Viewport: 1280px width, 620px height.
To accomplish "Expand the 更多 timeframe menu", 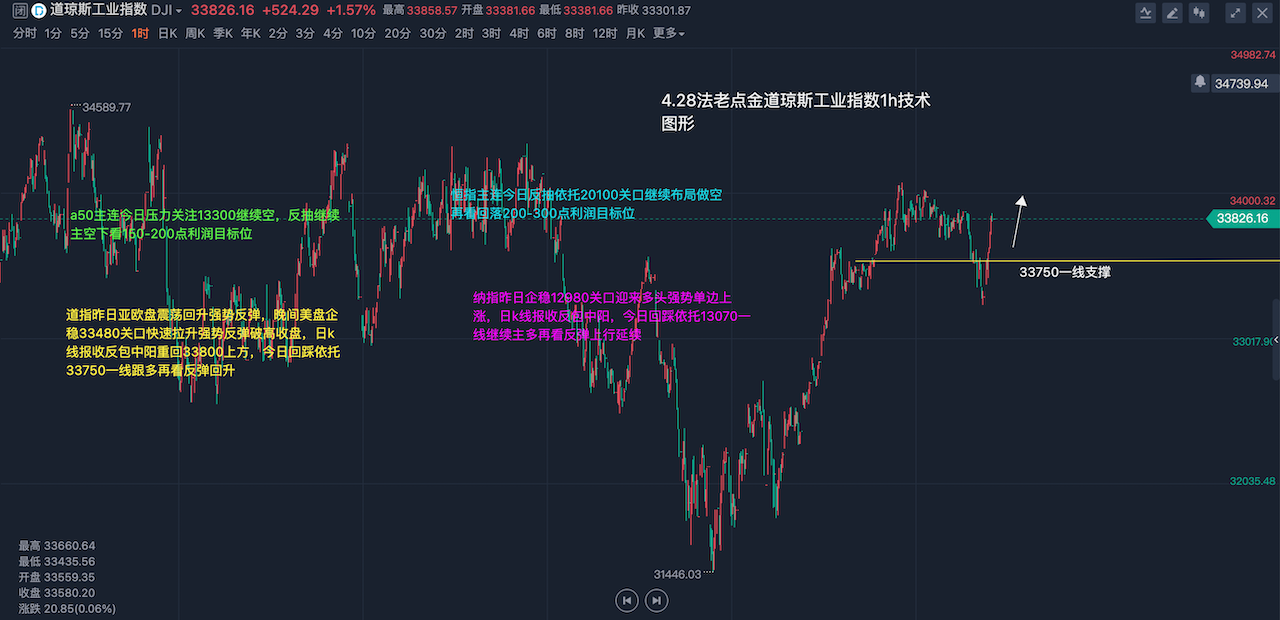I will tap(668, 33).
